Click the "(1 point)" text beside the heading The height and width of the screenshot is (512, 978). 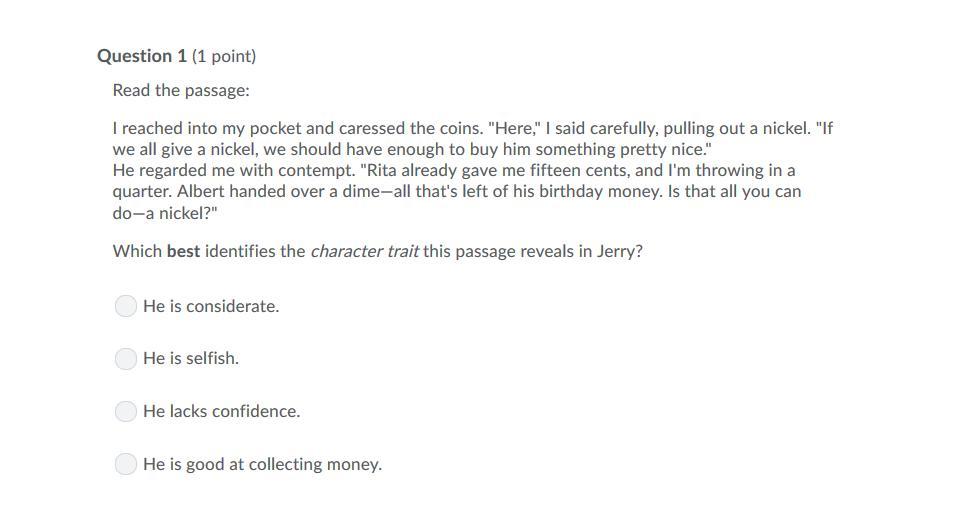point(224,56)
